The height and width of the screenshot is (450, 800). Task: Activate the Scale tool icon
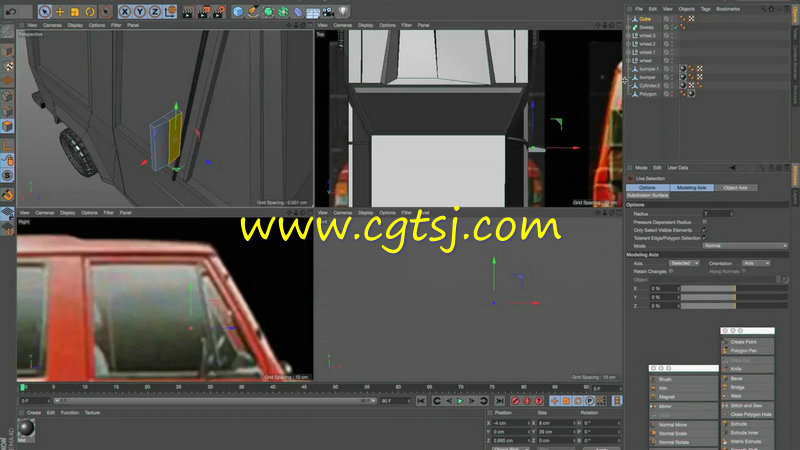74,11
